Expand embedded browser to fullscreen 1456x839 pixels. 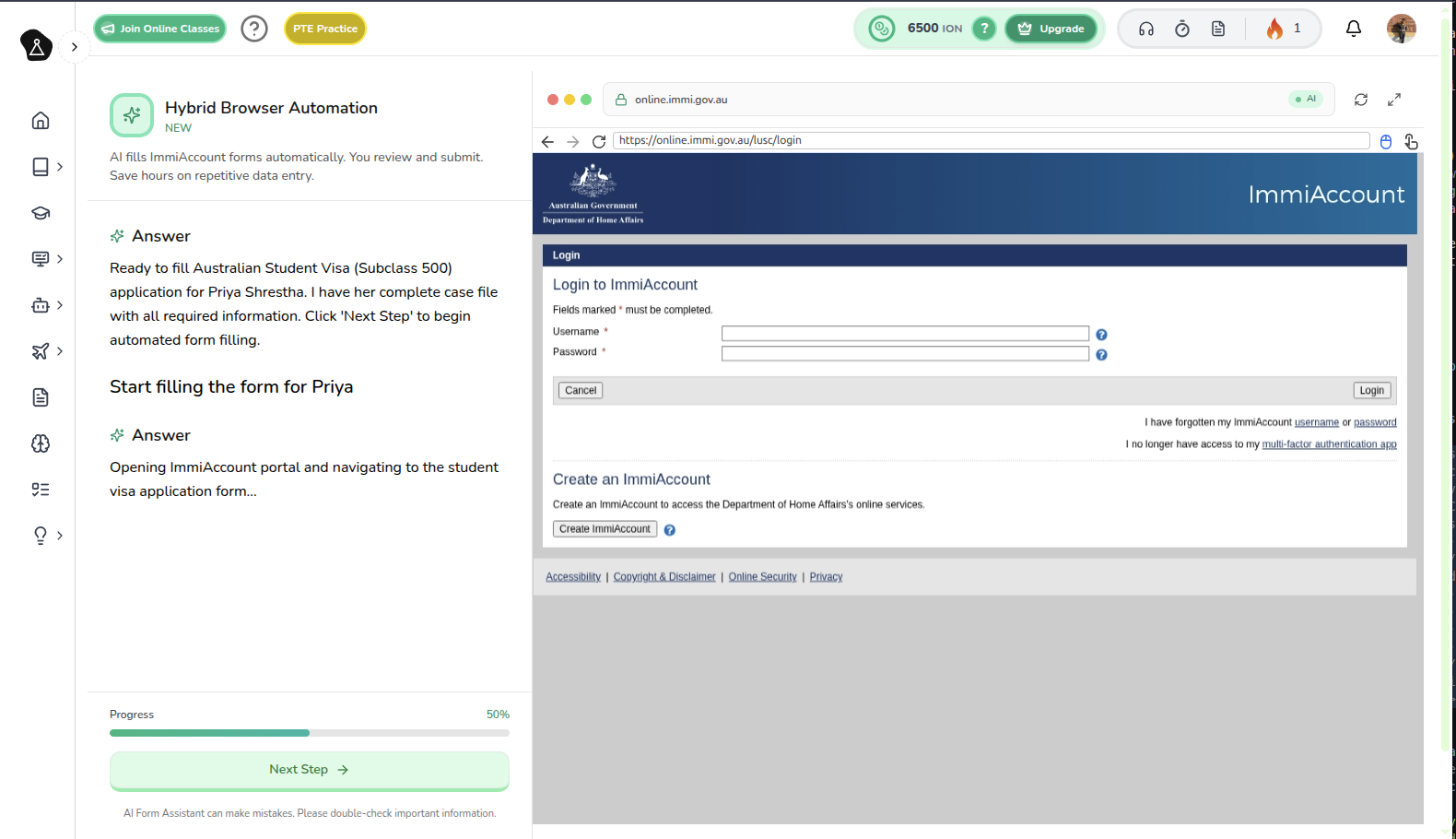tap(1393, 100)
